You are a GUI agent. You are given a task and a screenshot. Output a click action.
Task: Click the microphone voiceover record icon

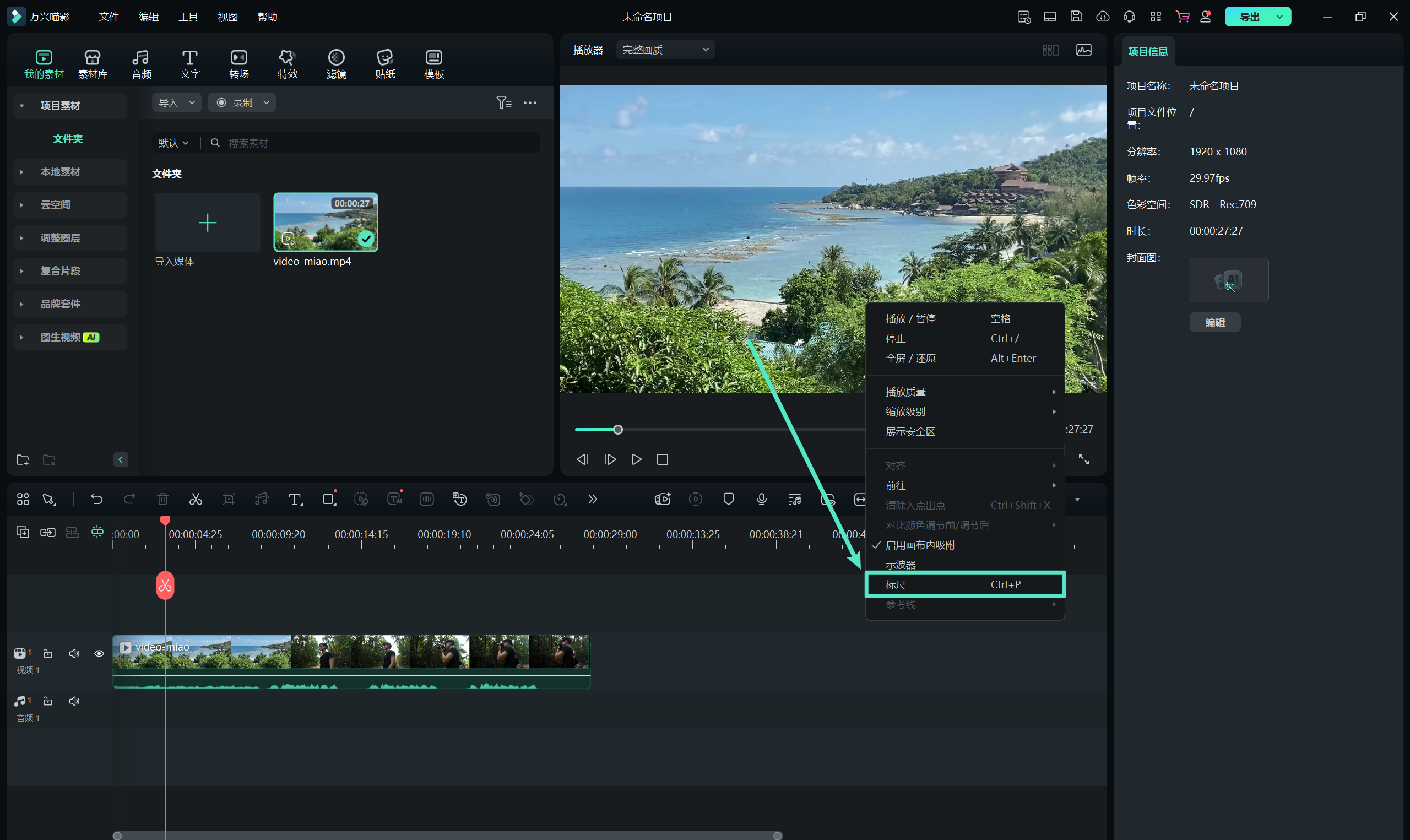(x=762, y=499)
